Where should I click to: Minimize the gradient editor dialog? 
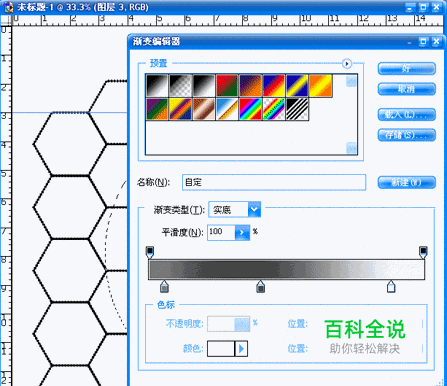(x=410, y=42)
